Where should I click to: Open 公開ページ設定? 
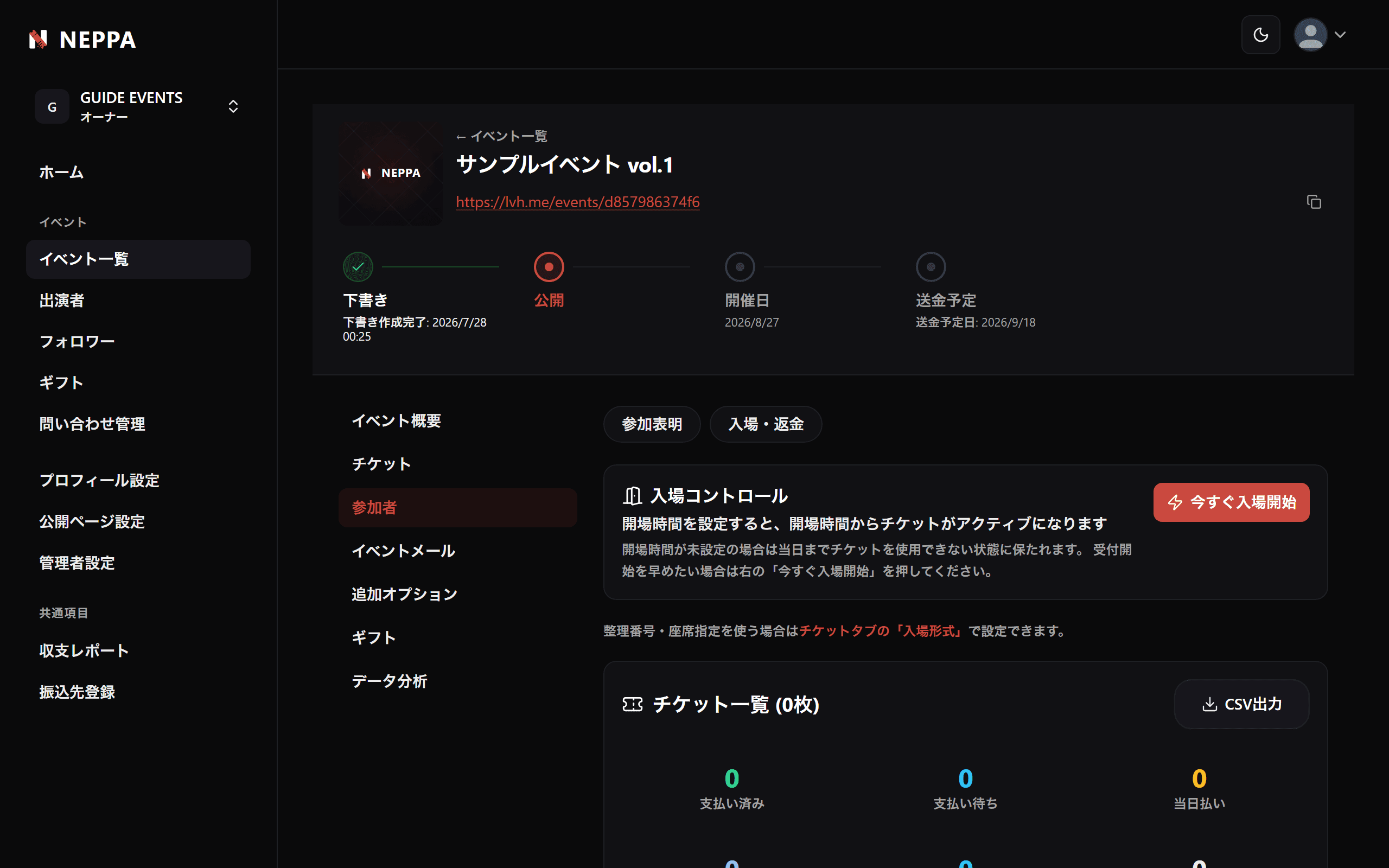138,522
